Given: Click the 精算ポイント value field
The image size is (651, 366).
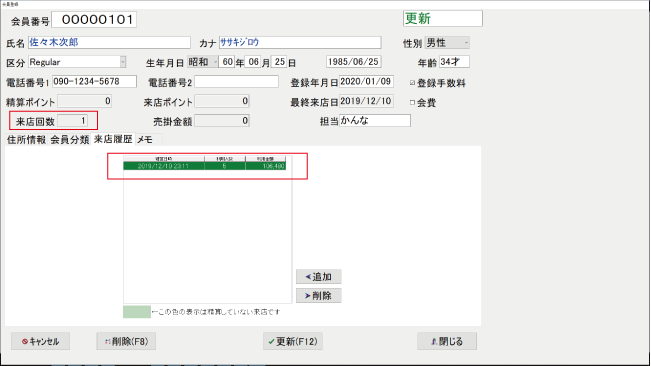Looking at the screenshot, I should (x=85, y=101).
